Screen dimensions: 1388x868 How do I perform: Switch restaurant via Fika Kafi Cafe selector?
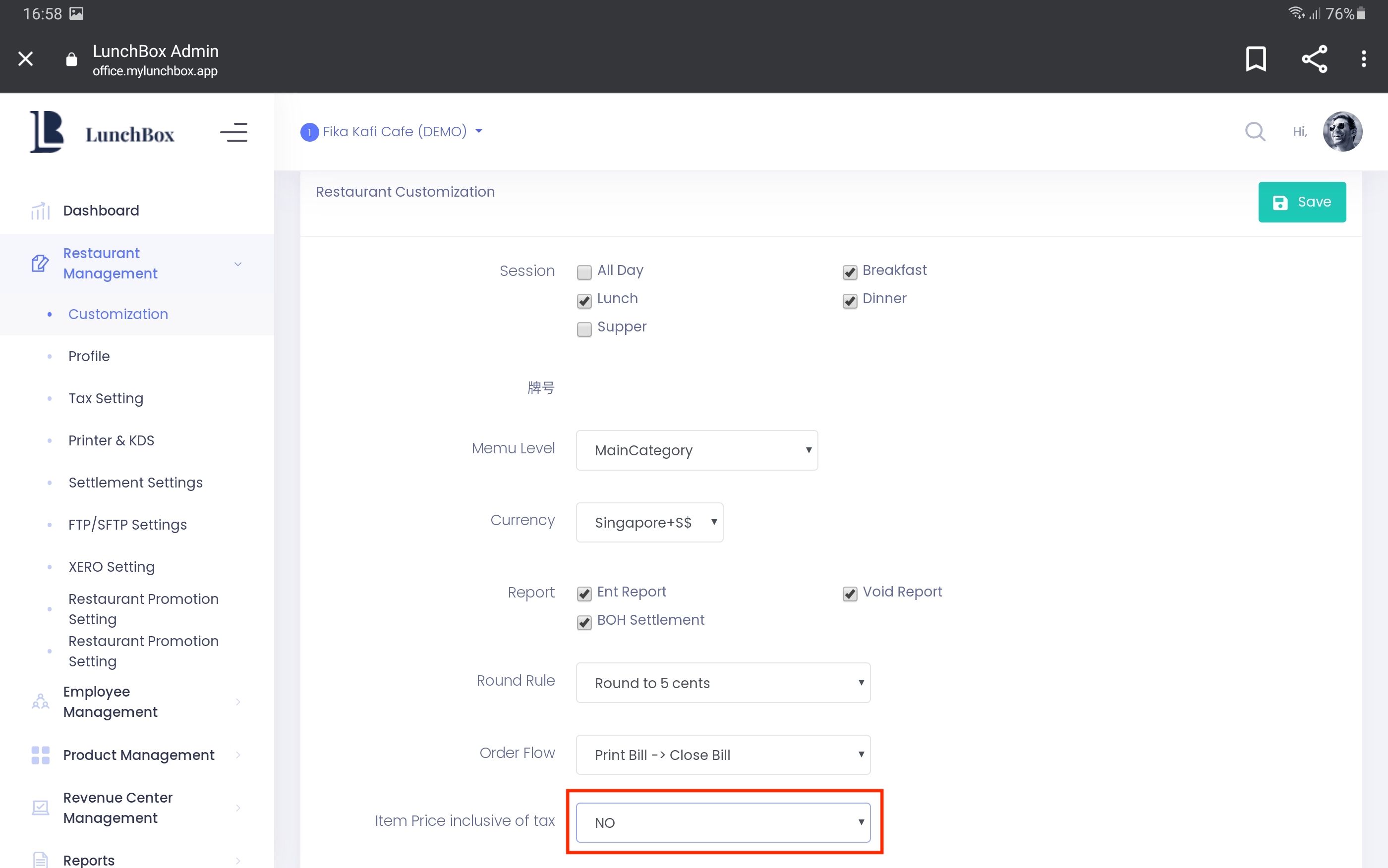(394, 131)
